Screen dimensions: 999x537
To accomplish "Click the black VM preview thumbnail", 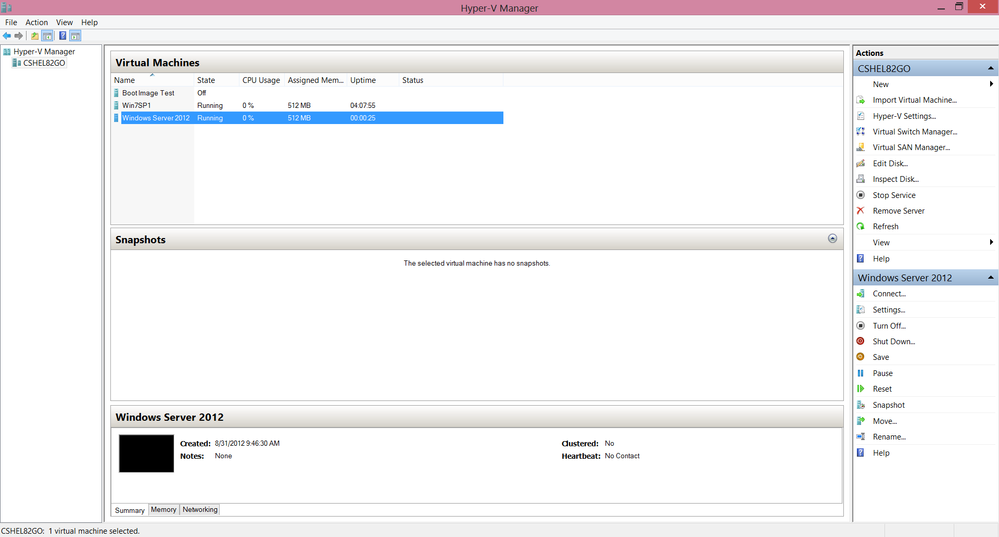I will [147, 454].
